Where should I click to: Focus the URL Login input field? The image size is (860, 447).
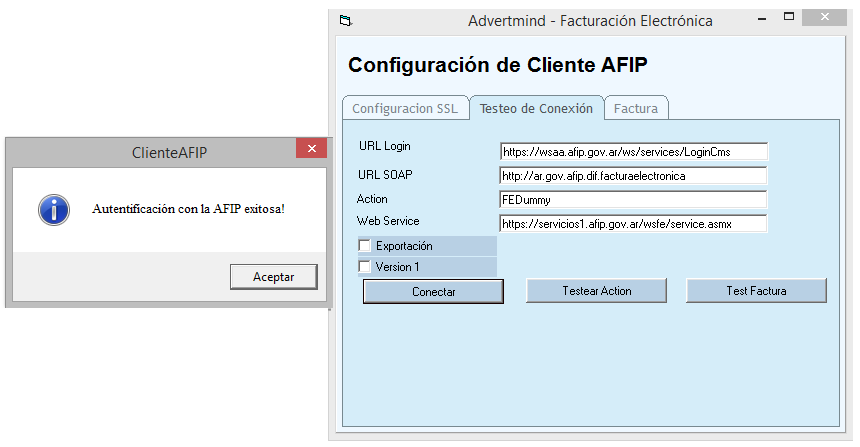click(633, 152)
